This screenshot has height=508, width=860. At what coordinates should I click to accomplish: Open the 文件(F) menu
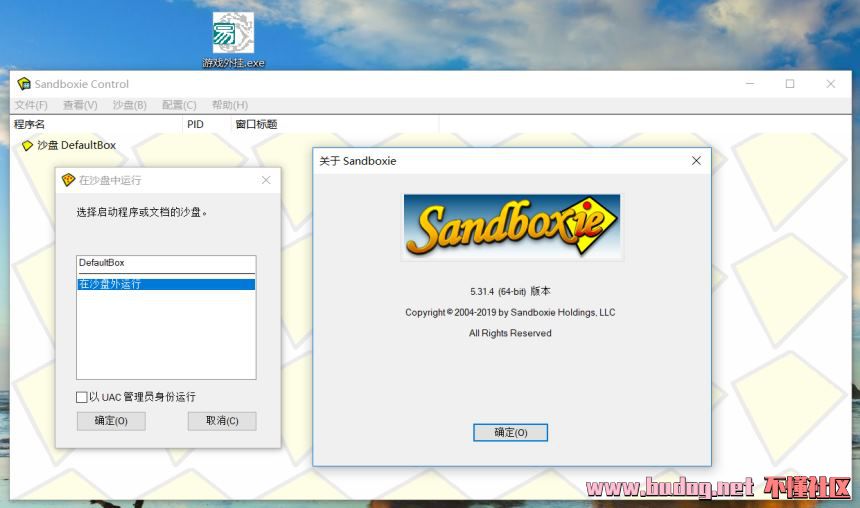pyautogui.click(x=31, y=105)
